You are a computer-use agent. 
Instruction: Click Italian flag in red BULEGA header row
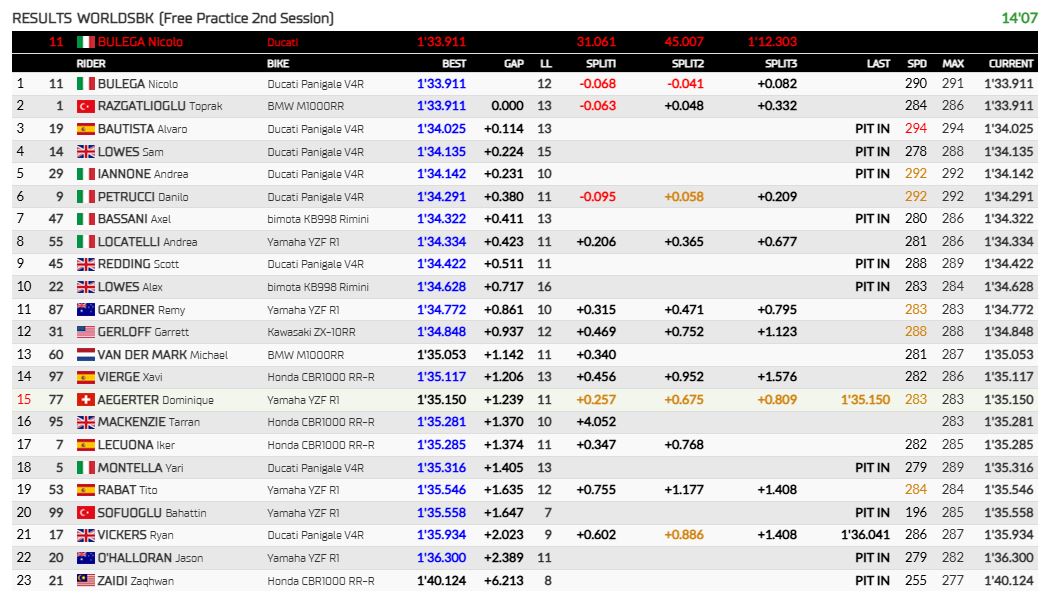coord(86,42)
